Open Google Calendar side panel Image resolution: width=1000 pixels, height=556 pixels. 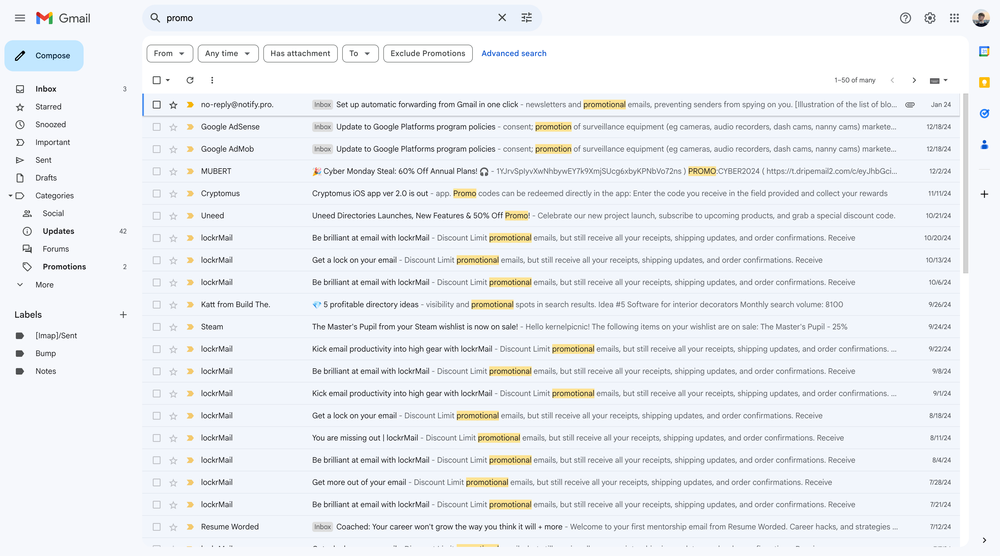(984, 51)
